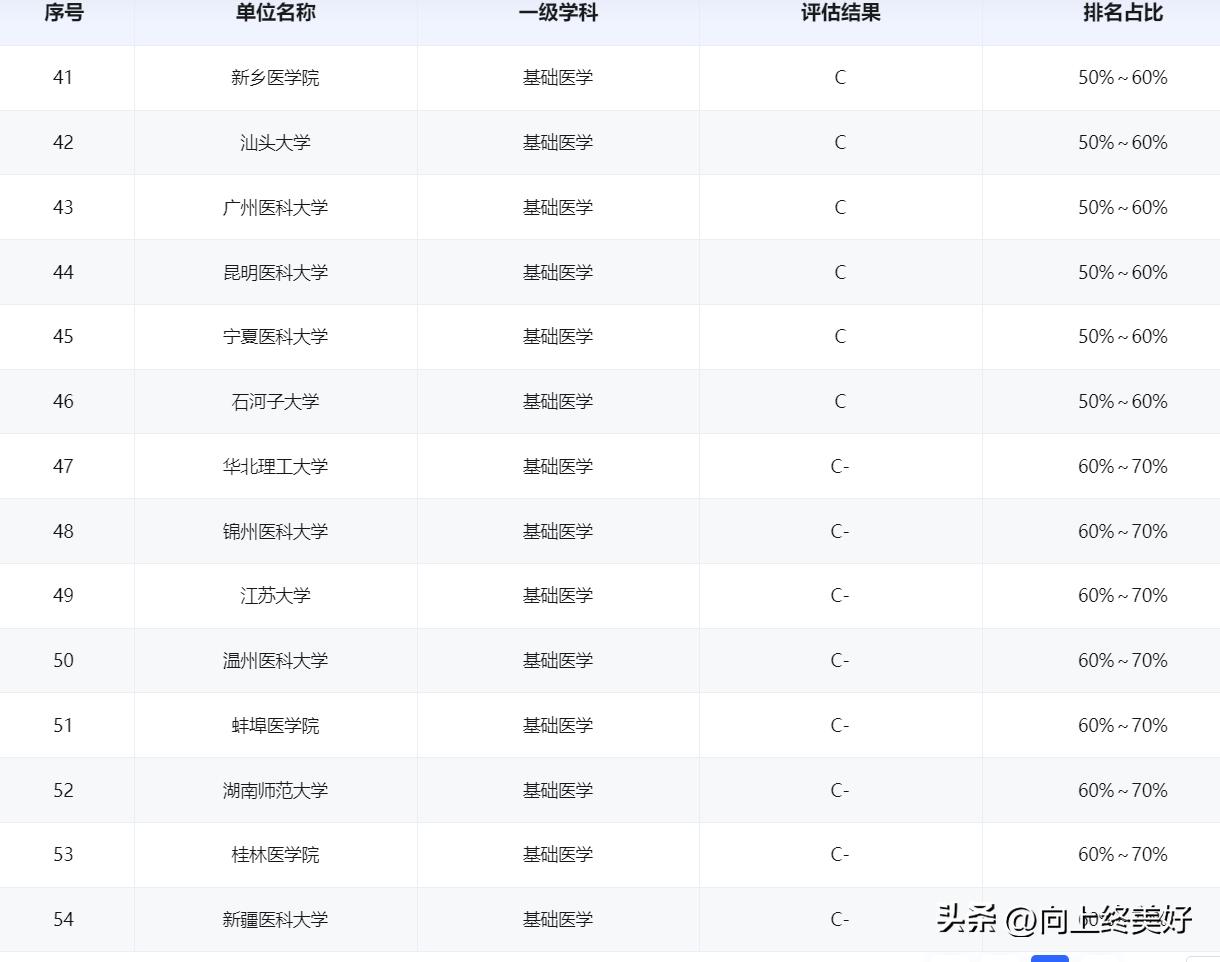Click the blue pagination button at page bottom
Image resolution: width=1220 pixels, height=962 pixels.
click(x=1048, y=958)
